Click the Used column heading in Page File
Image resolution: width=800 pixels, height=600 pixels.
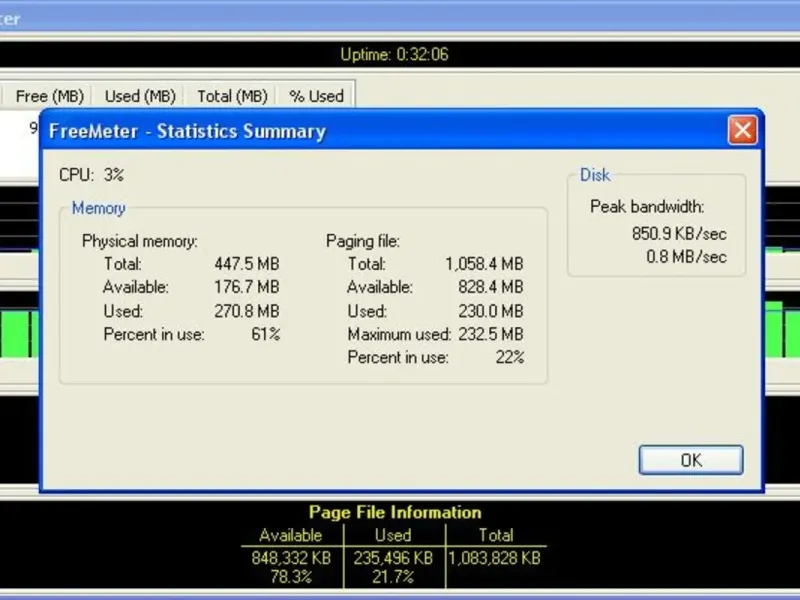click(393, 535)
